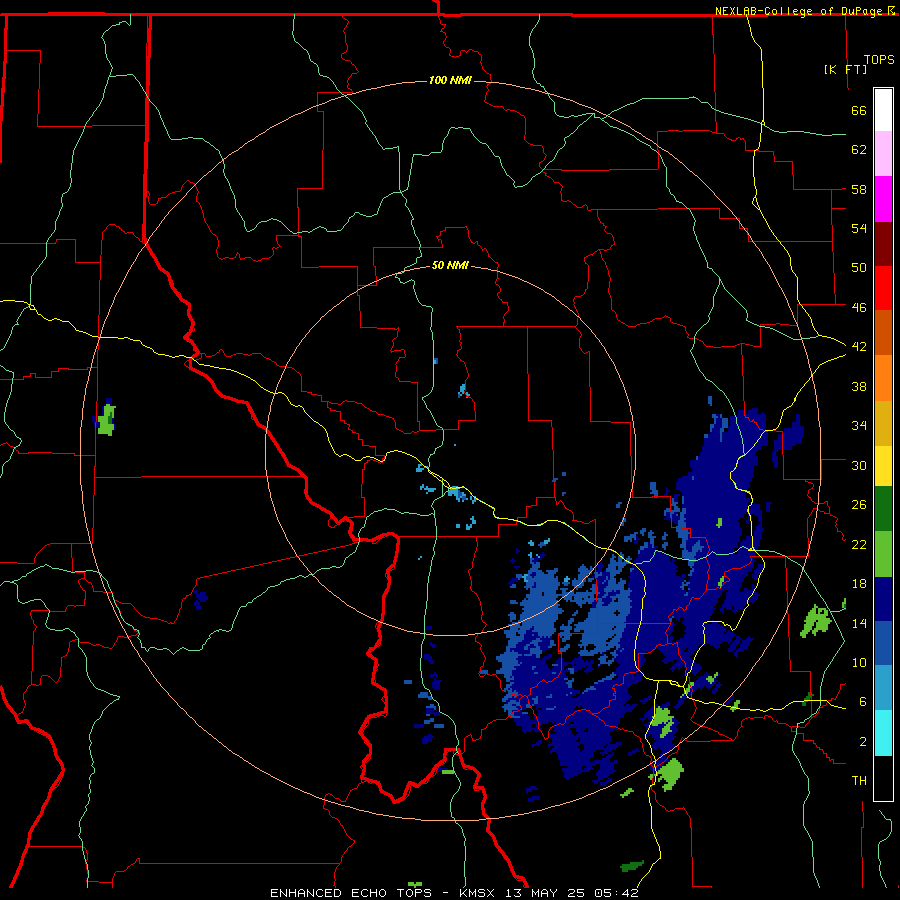Click the '62' legend value

(859, 150)
